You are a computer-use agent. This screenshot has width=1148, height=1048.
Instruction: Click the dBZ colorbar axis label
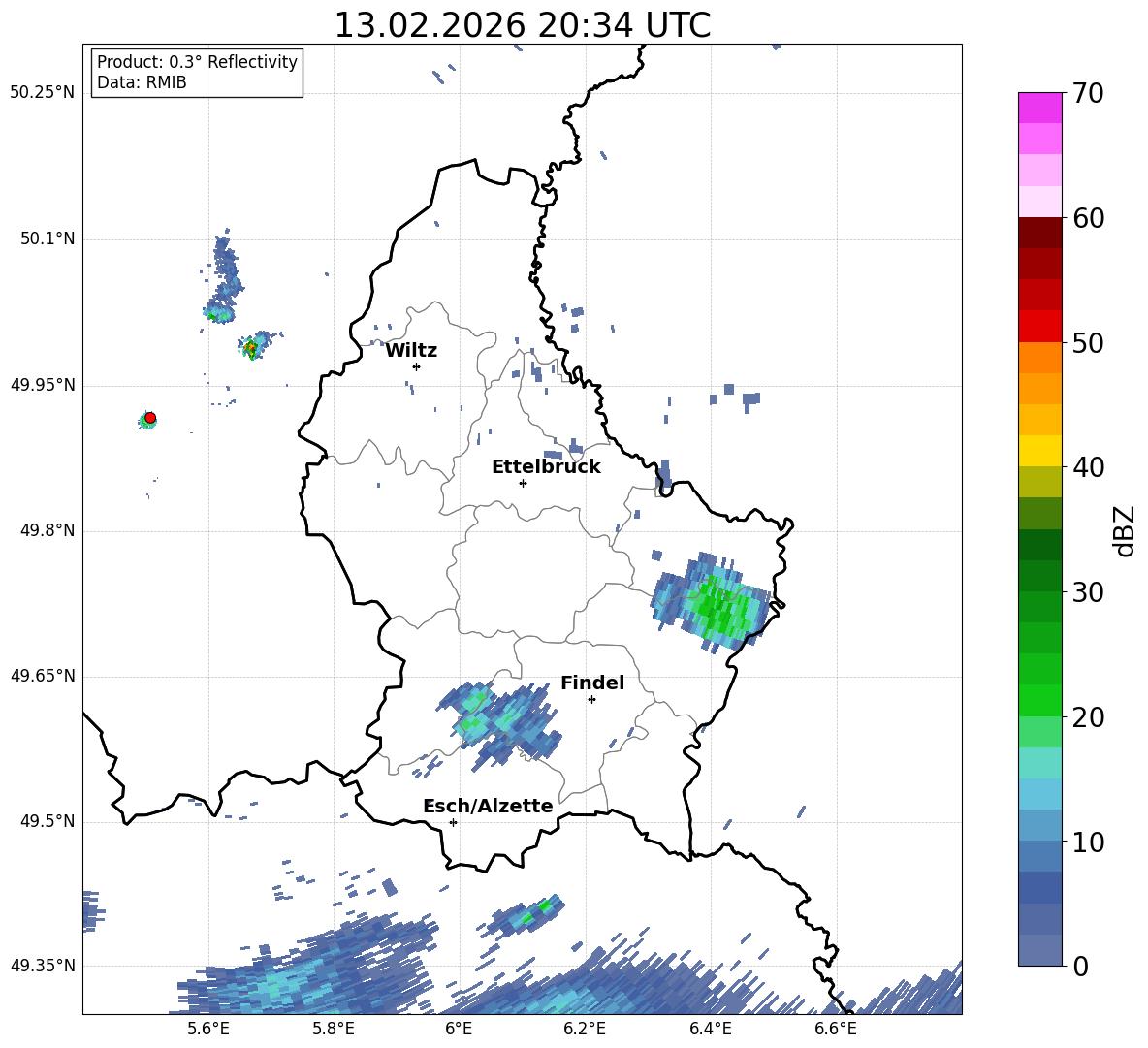coord(1125,530)
